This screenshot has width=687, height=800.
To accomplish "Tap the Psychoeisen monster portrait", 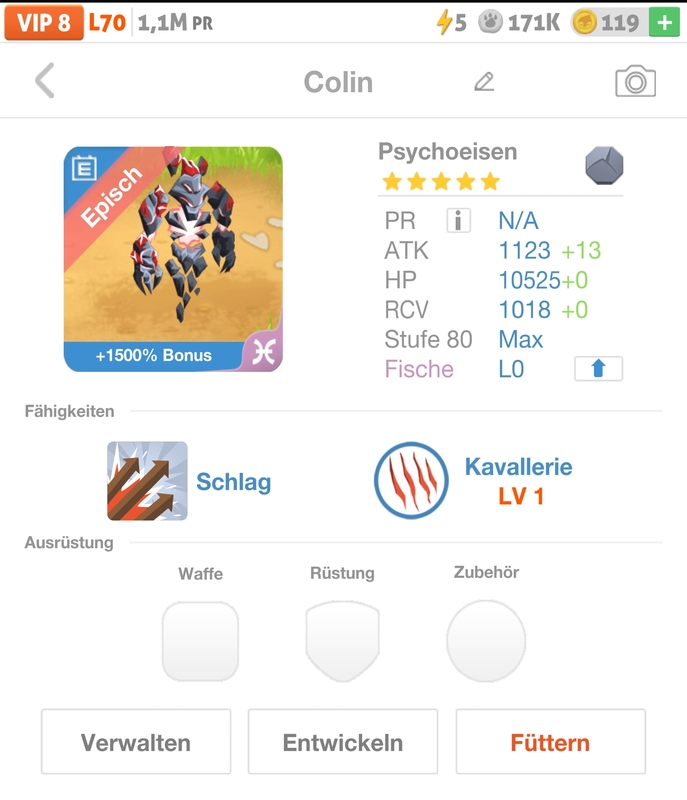I will pyautogui.click(x=173, y=259).
